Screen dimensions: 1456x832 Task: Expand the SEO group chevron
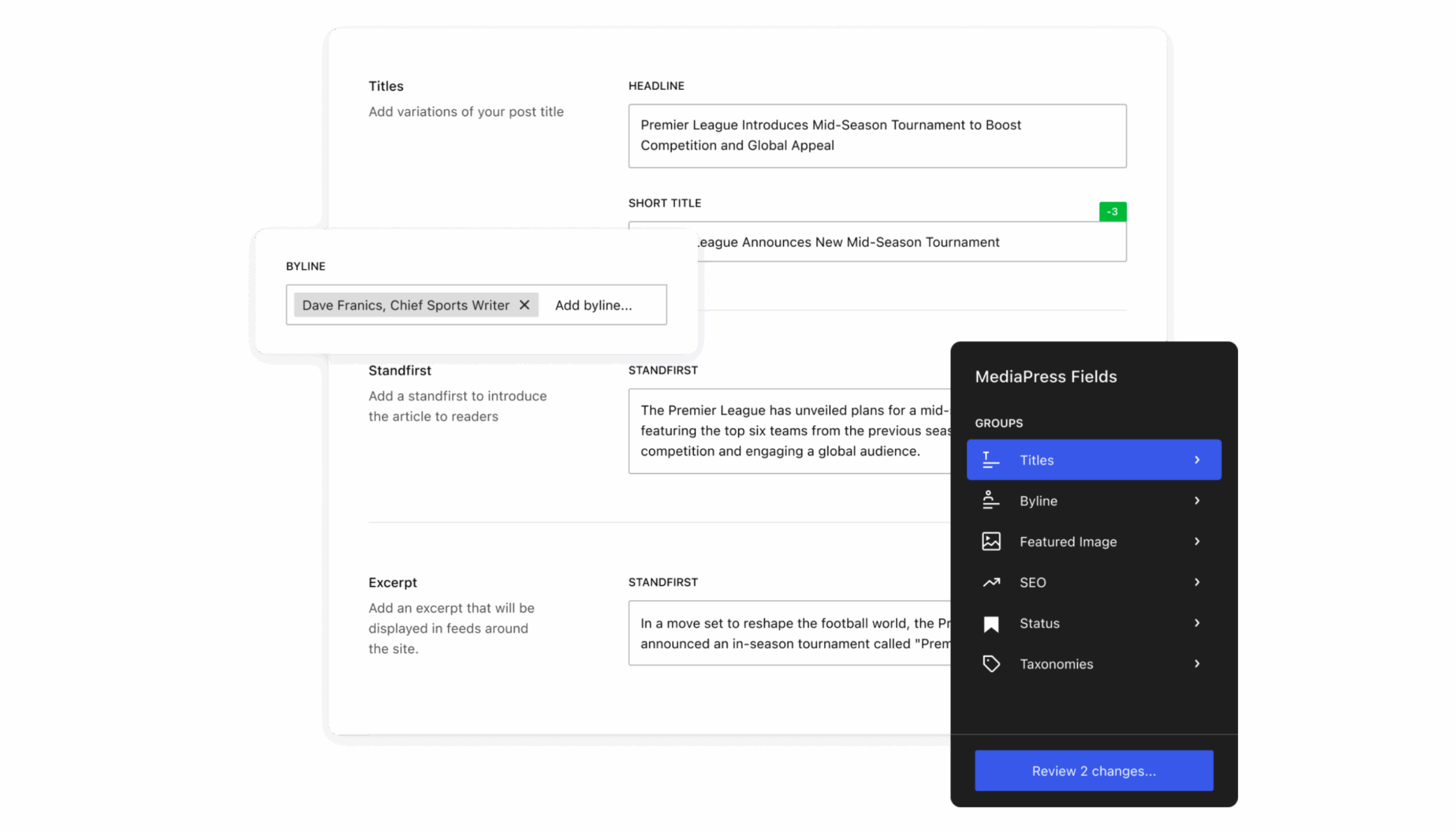click(x=1197, y=582)
